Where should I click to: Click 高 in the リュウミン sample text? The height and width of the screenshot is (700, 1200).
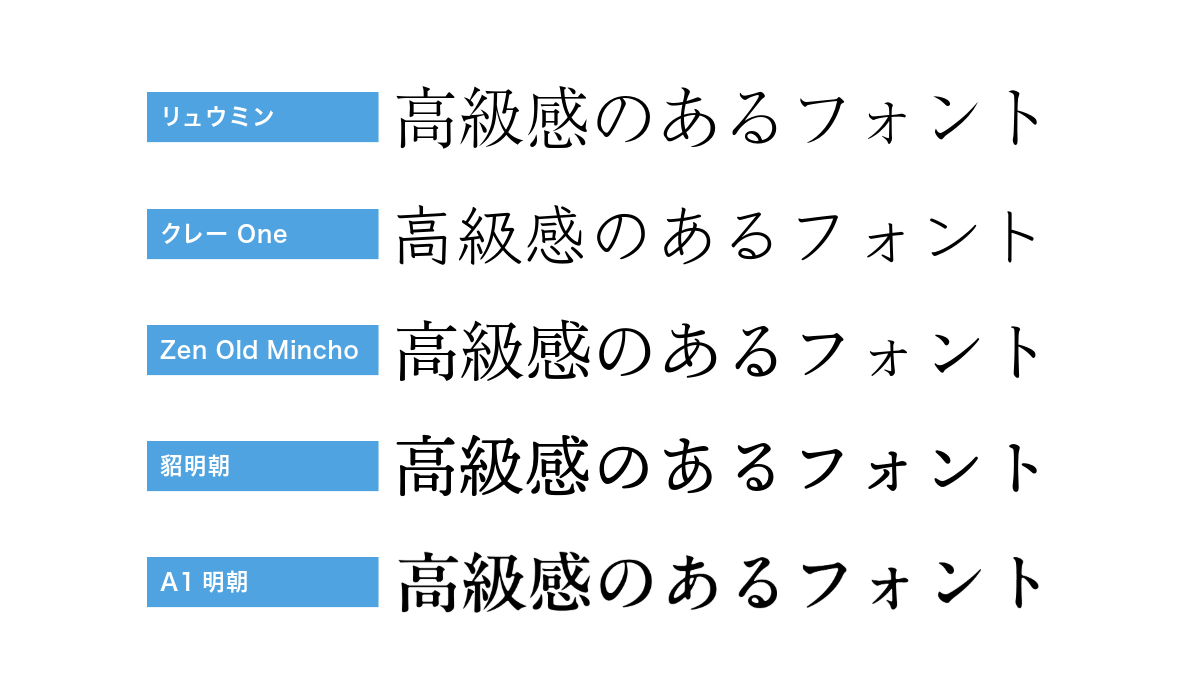[429, 119]
